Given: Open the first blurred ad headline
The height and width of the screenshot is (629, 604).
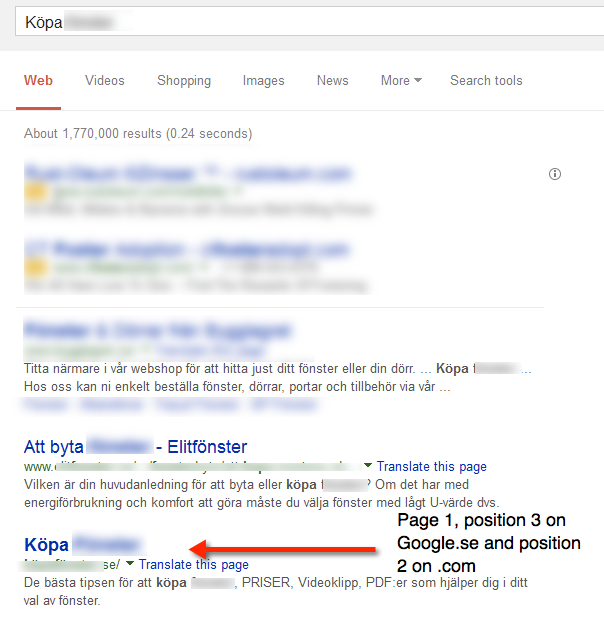Looking at the screenshot, I should click(x=188, y=173).
